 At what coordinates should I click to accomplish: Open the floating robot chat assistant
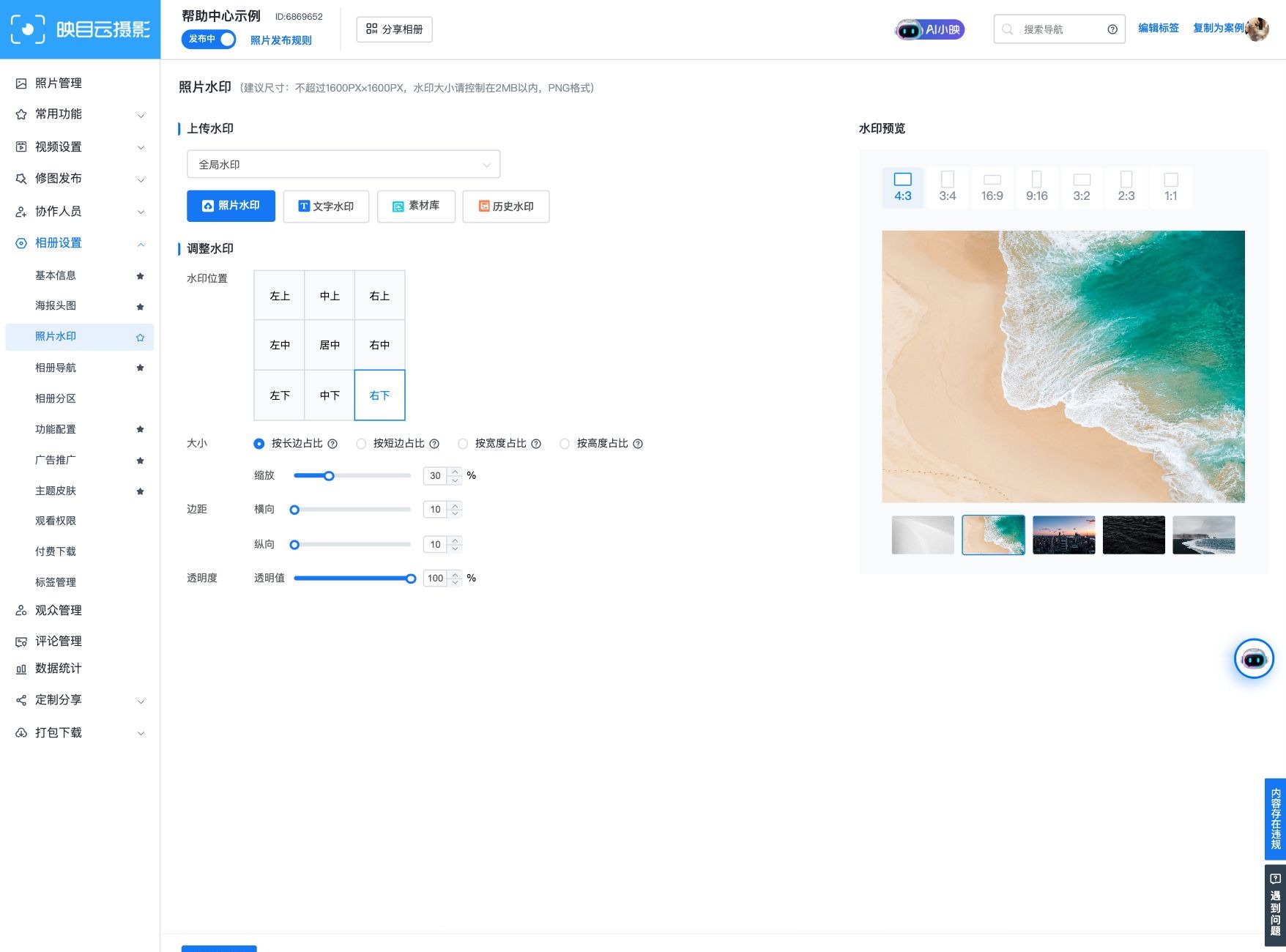click(1254, 659)
